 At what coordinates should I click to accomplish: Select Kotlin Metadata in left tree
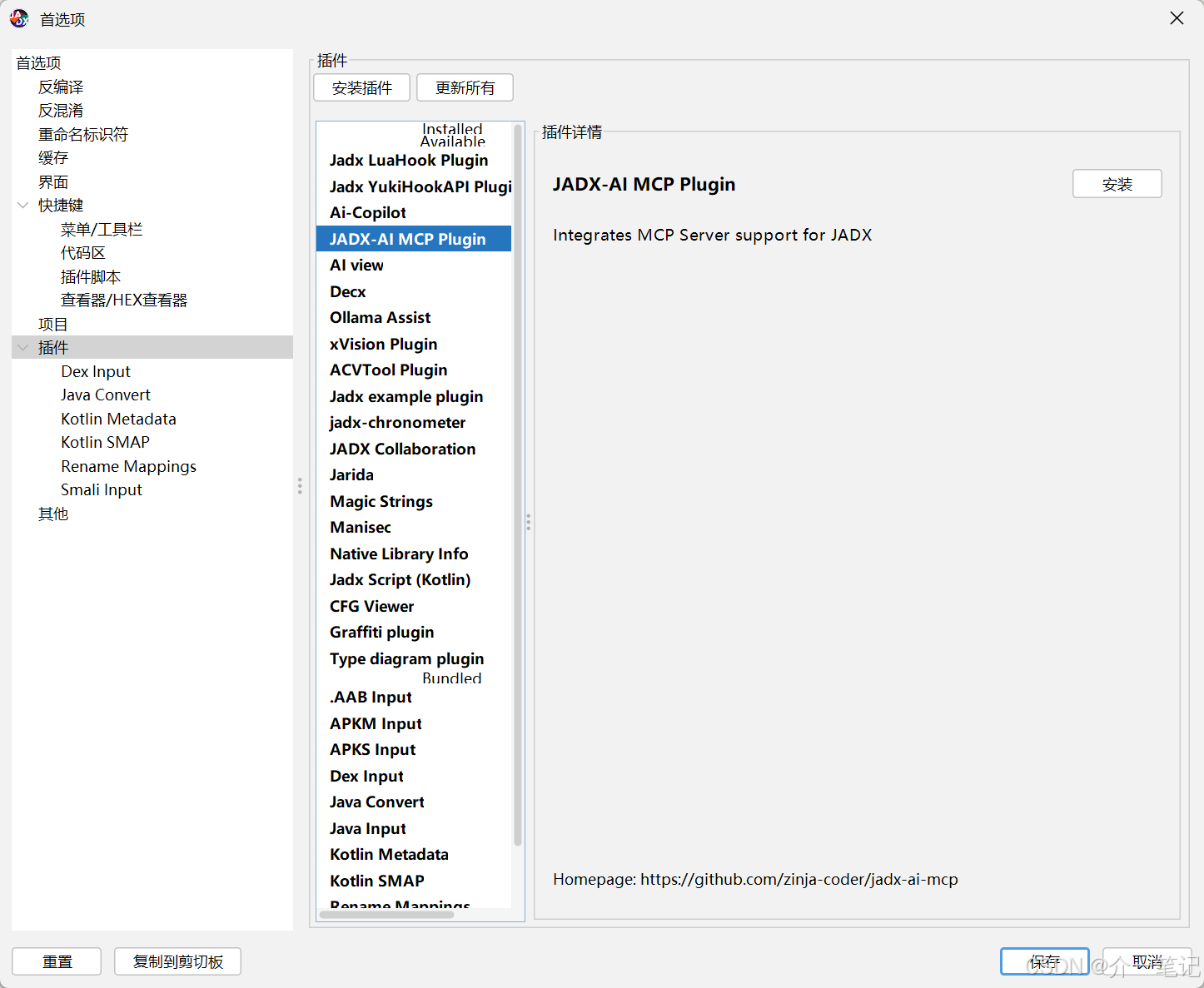118,419
